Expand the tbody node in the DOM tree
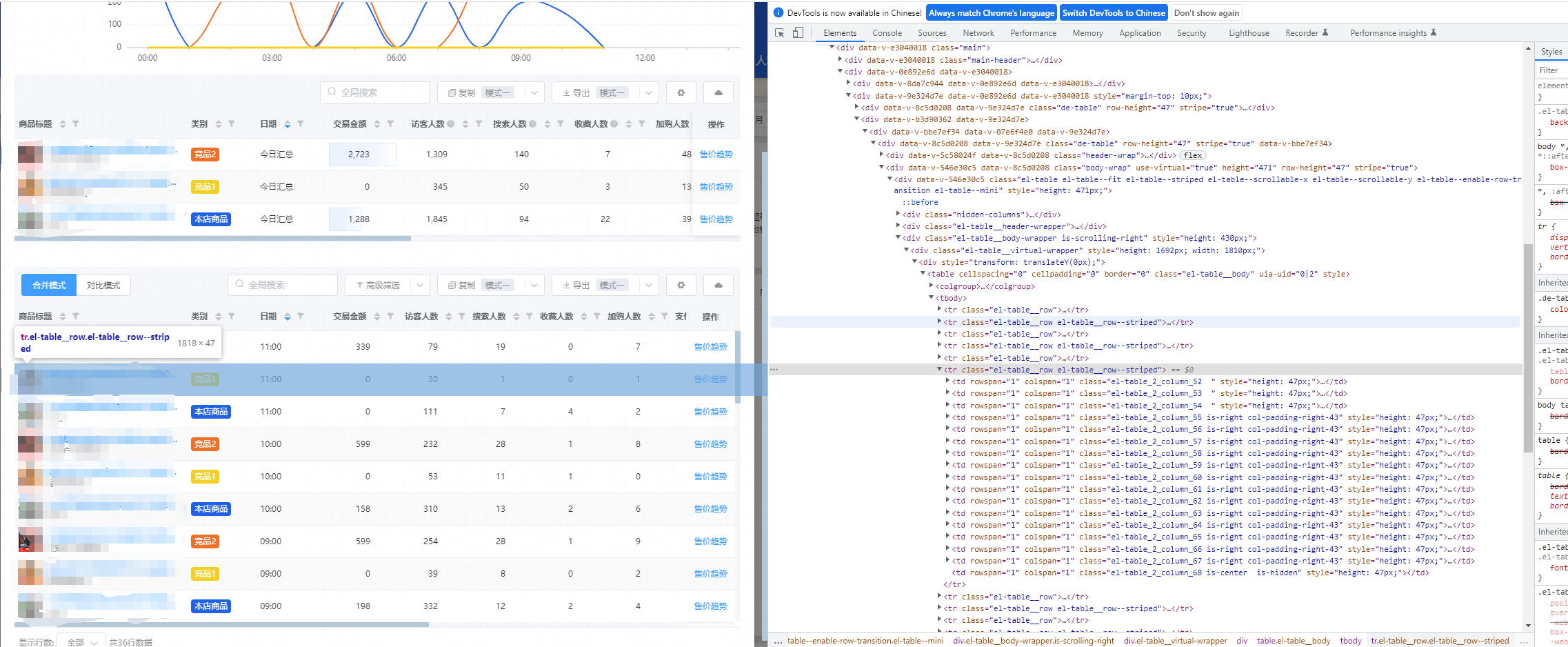1568x647 pixels. pos(931,298)
